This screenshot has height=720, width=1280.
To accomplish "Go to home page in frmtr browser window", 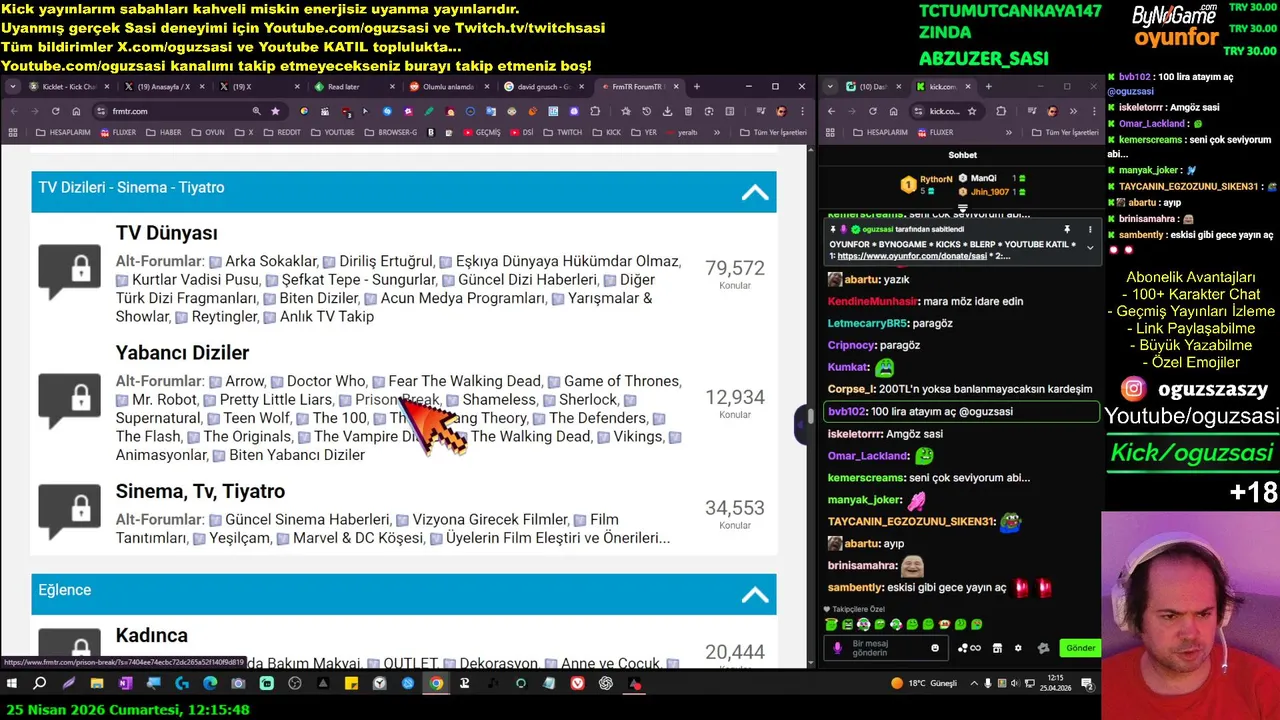I will tap(75, 111).
